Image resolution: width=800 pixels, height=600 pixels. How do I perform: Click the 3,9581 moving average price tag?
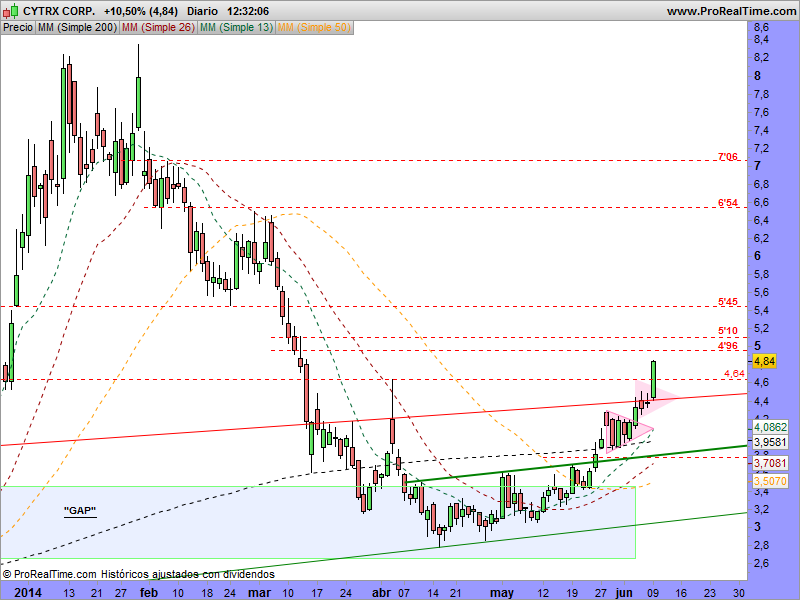click(x=770, y=442)
